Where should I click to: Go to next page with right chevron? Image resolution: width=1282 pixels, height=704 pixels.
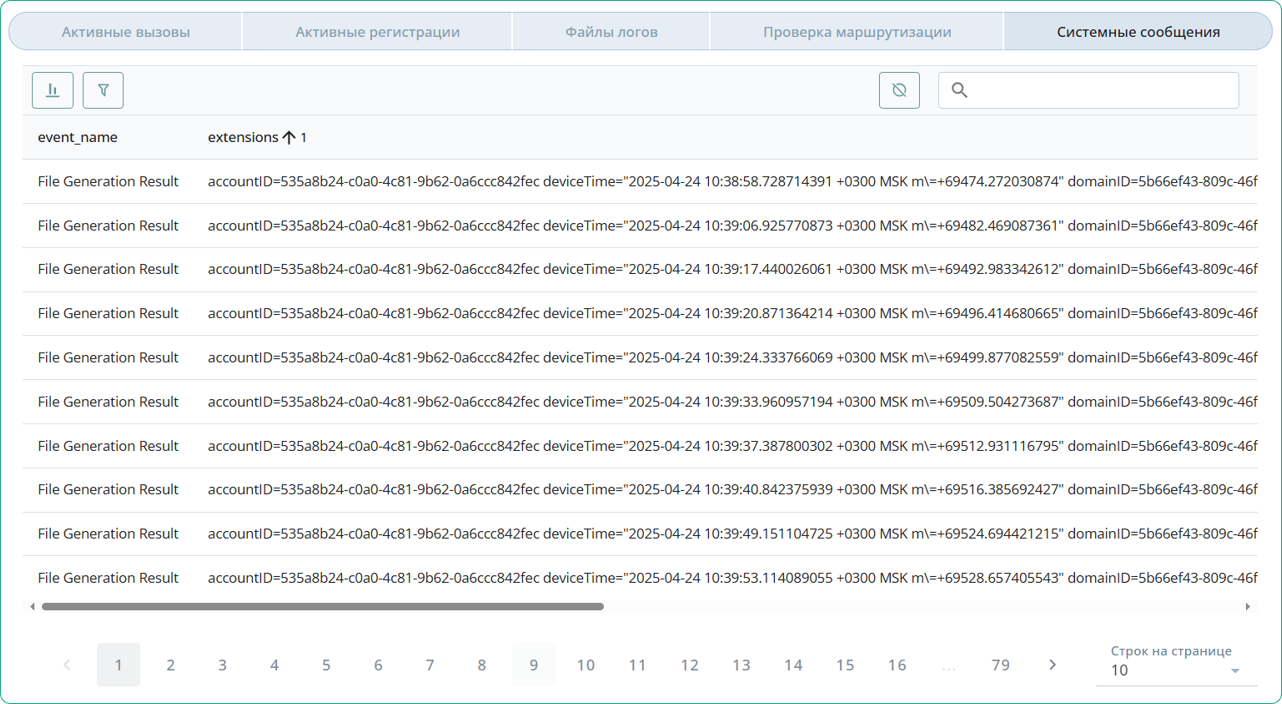click(x=1052, y=665)
